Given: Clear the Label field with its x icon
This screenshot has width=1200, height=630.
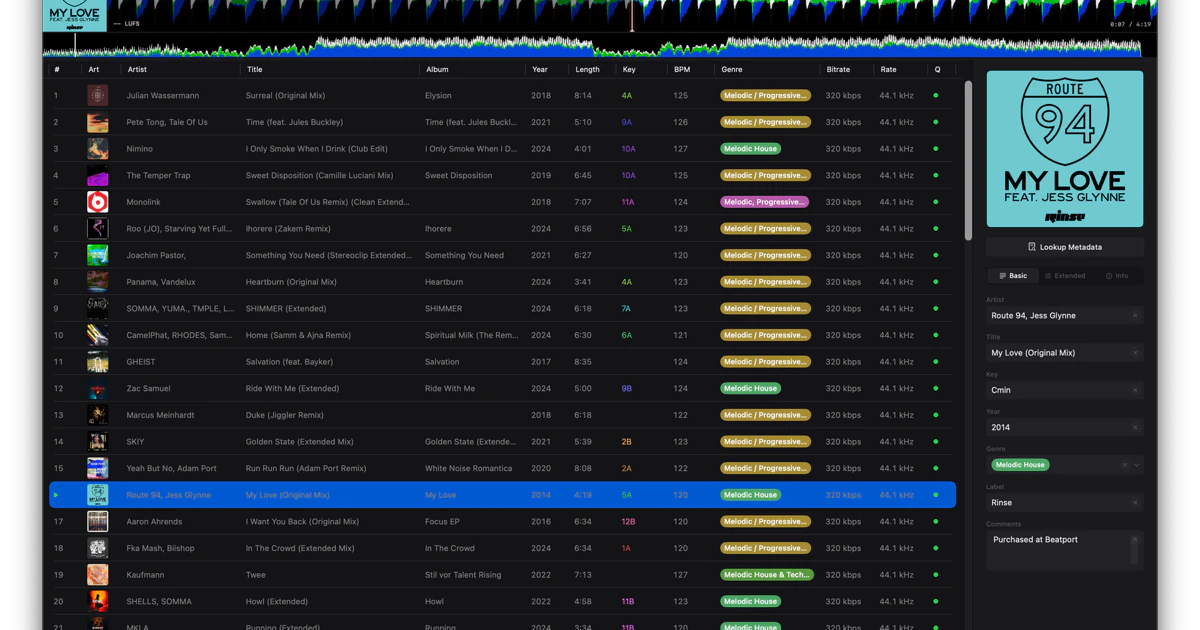Looking at the screenshot, I should pyautogui.click(x=1135, y=502).
